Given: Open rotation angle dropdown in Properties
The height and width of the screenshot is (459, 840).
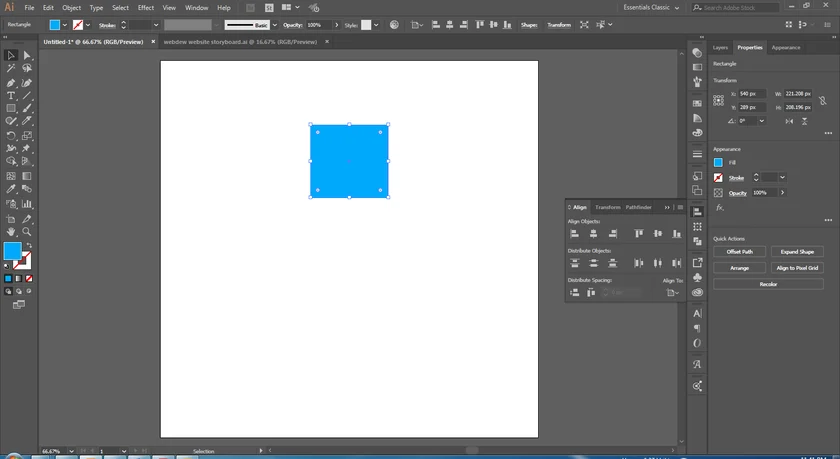Looking at the screenshot, I should tap(761, 121).
